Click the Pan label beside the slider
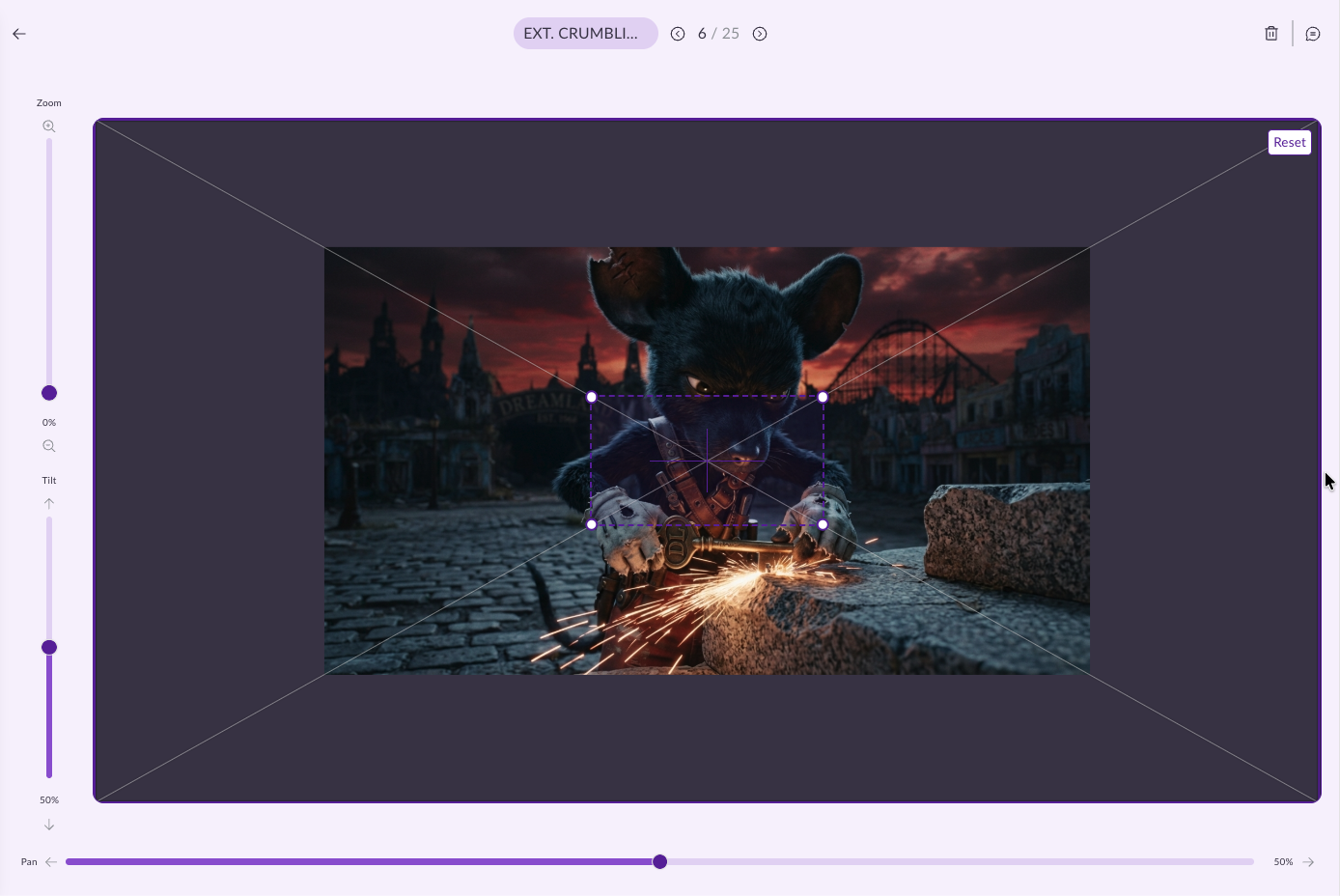Screen dimensions: 1340x896 click(x=29, y=862)
